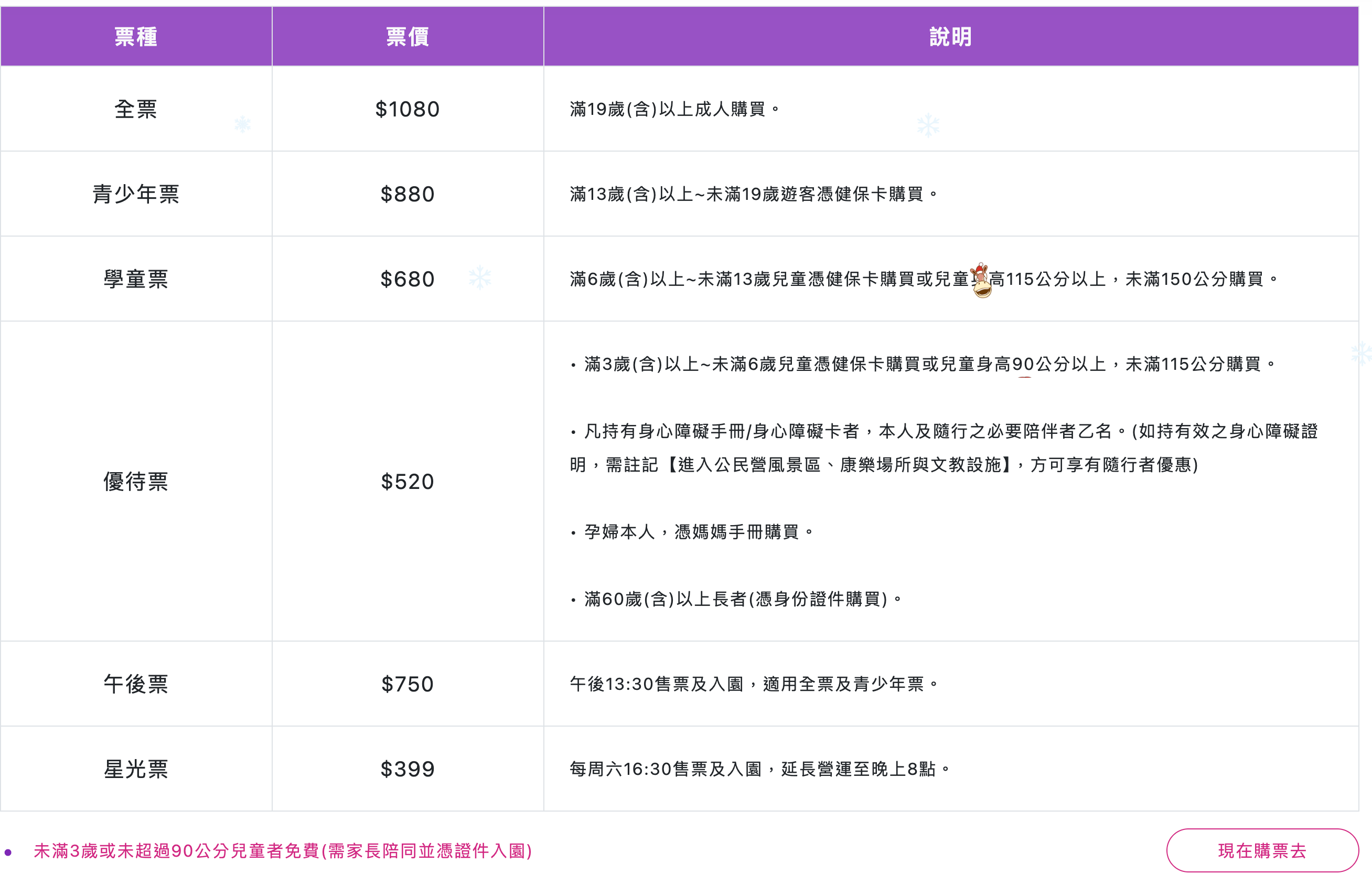Select the 午後票 ticket type cell
The image size is (1372, 895).
(x=136, y=684)
